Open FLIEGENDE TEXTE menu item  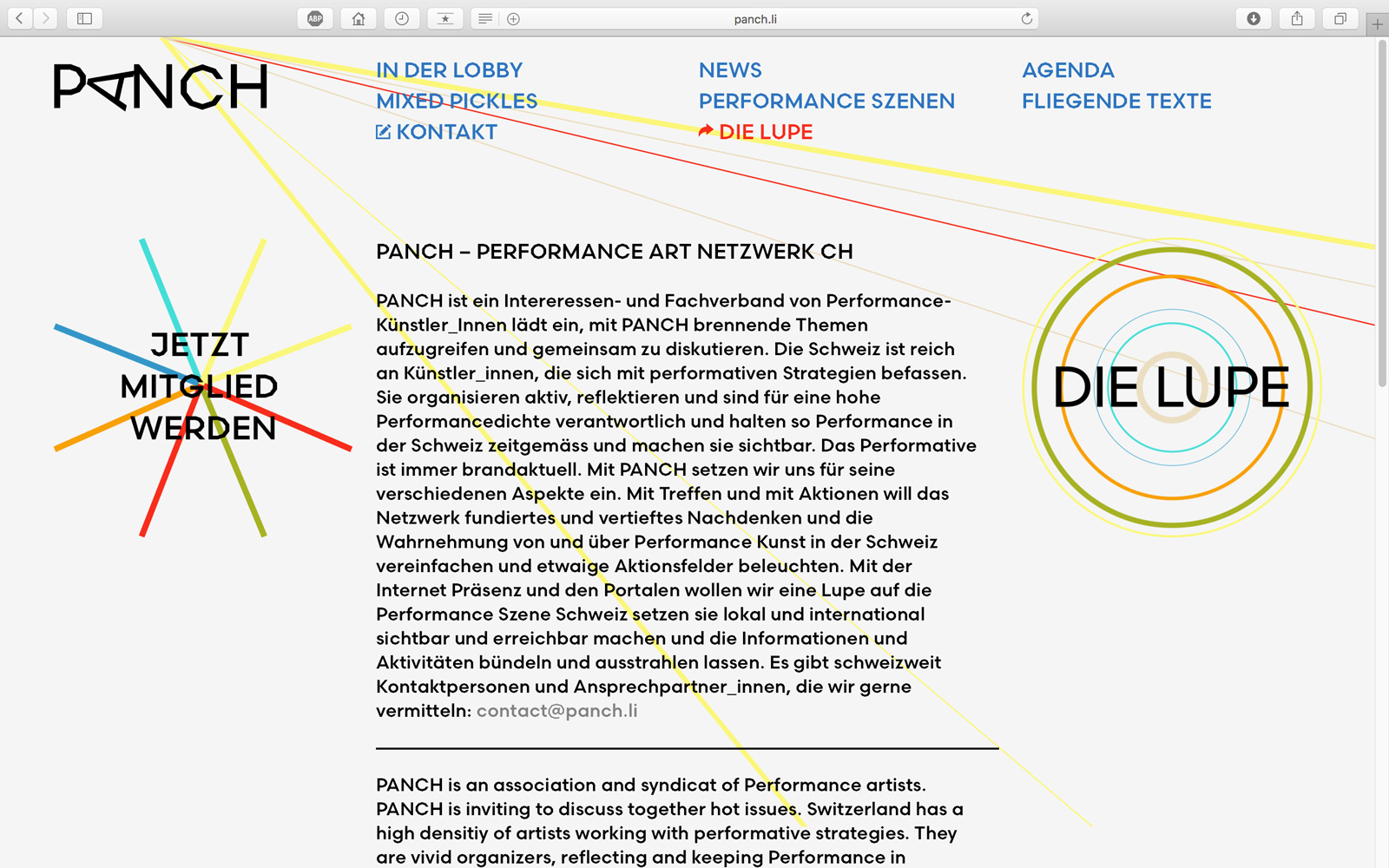[x=1116, y=101]
